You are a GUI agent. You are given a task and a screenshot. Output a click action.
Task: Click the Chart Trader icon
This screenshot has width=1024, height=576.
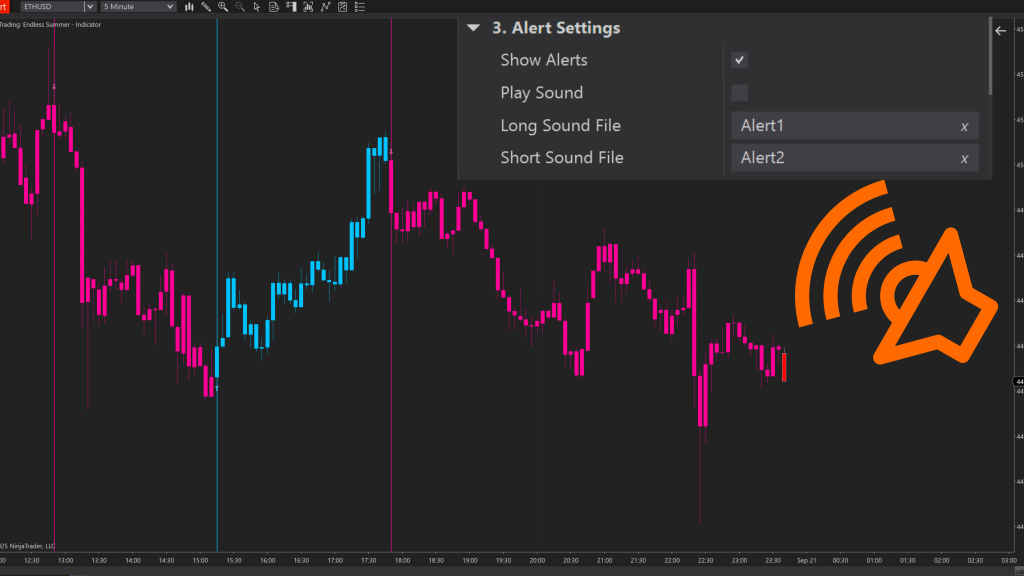click(290, 7)
